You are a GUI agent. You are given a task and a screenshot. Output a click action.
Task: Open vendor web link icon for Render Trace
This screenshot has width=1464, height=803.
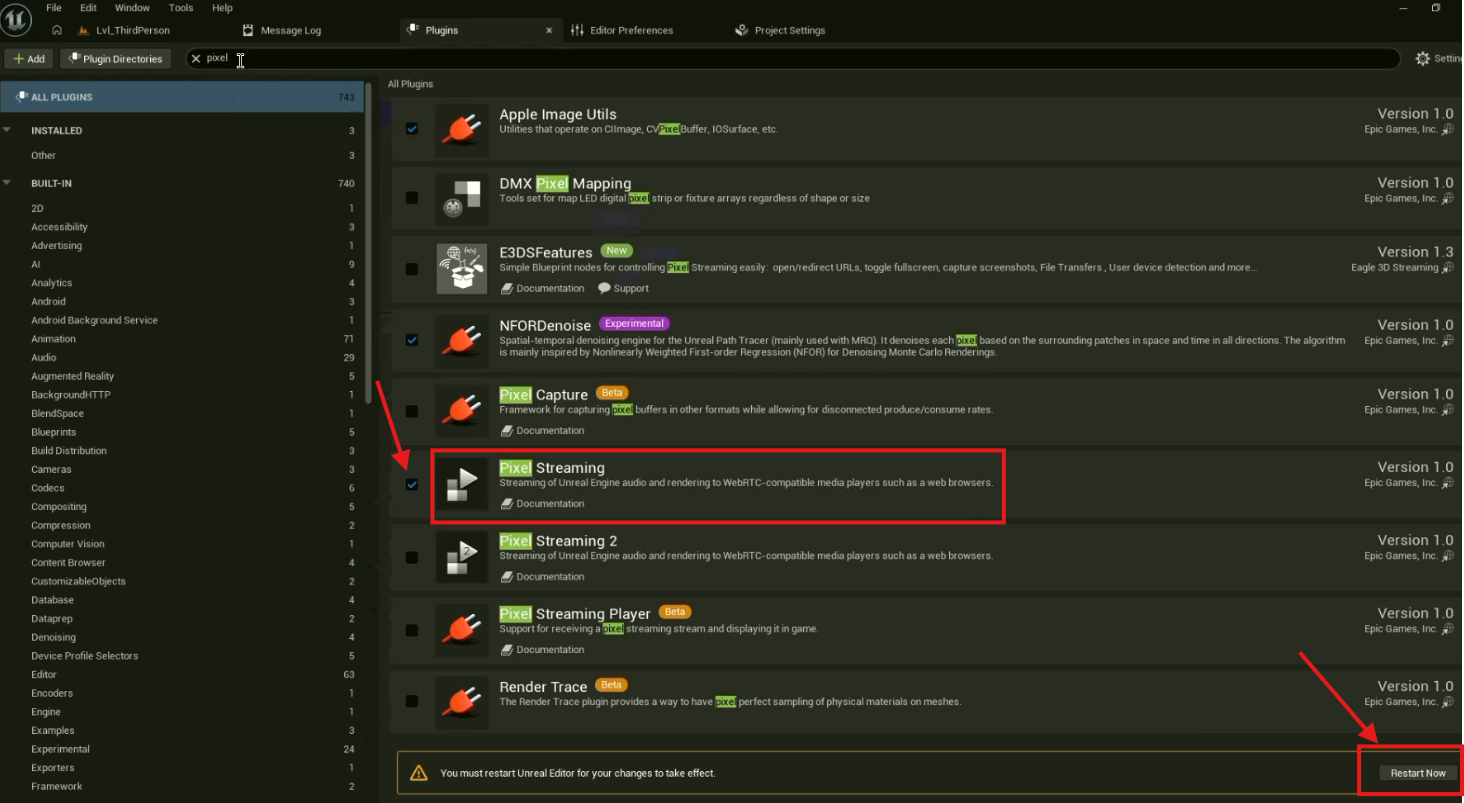tap(1447, 701)
